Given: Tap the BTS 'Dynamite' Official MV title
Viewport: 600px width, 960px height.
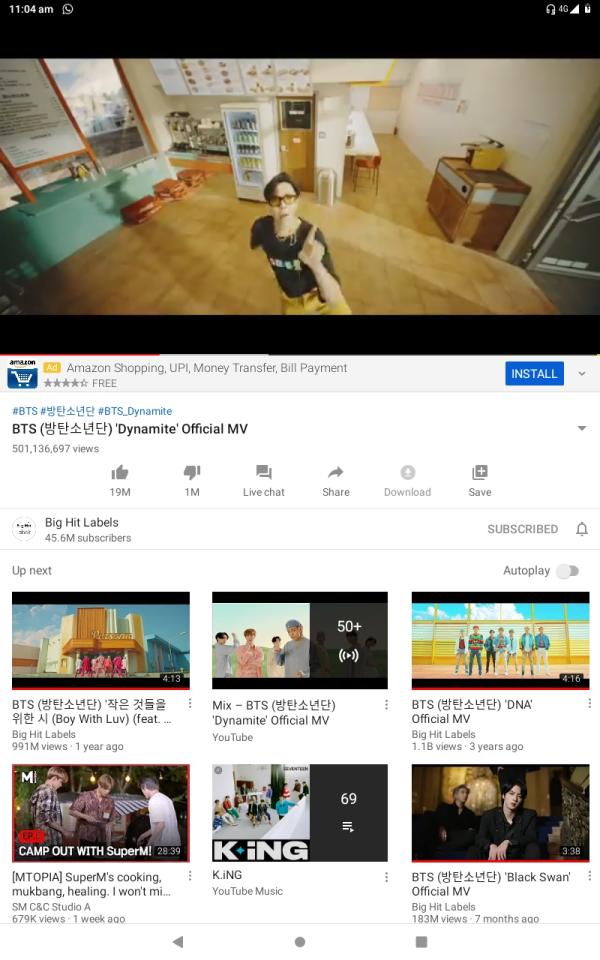Looking at the screenshot, I should pos(130,429).
